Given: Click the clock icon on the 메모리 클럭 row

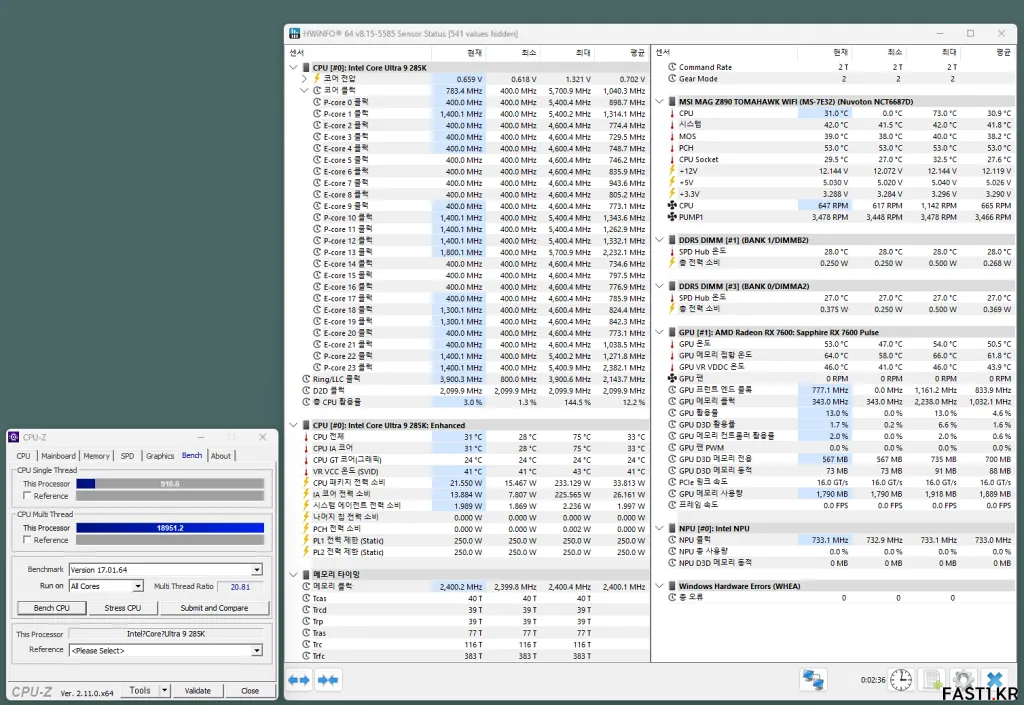Looking at the screenshot, I should point(306,586).
